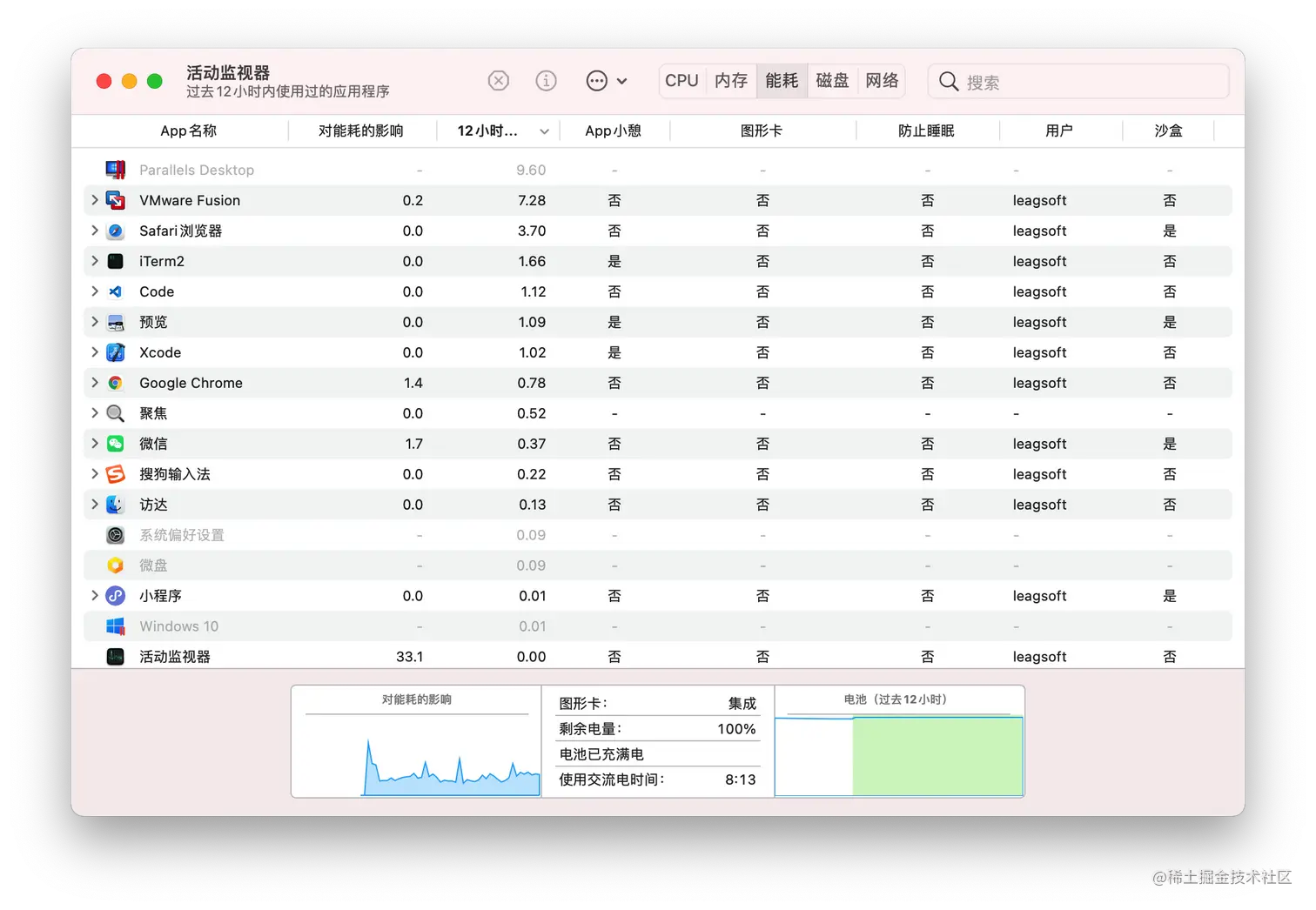Select the 聚焦 row name

153,413
